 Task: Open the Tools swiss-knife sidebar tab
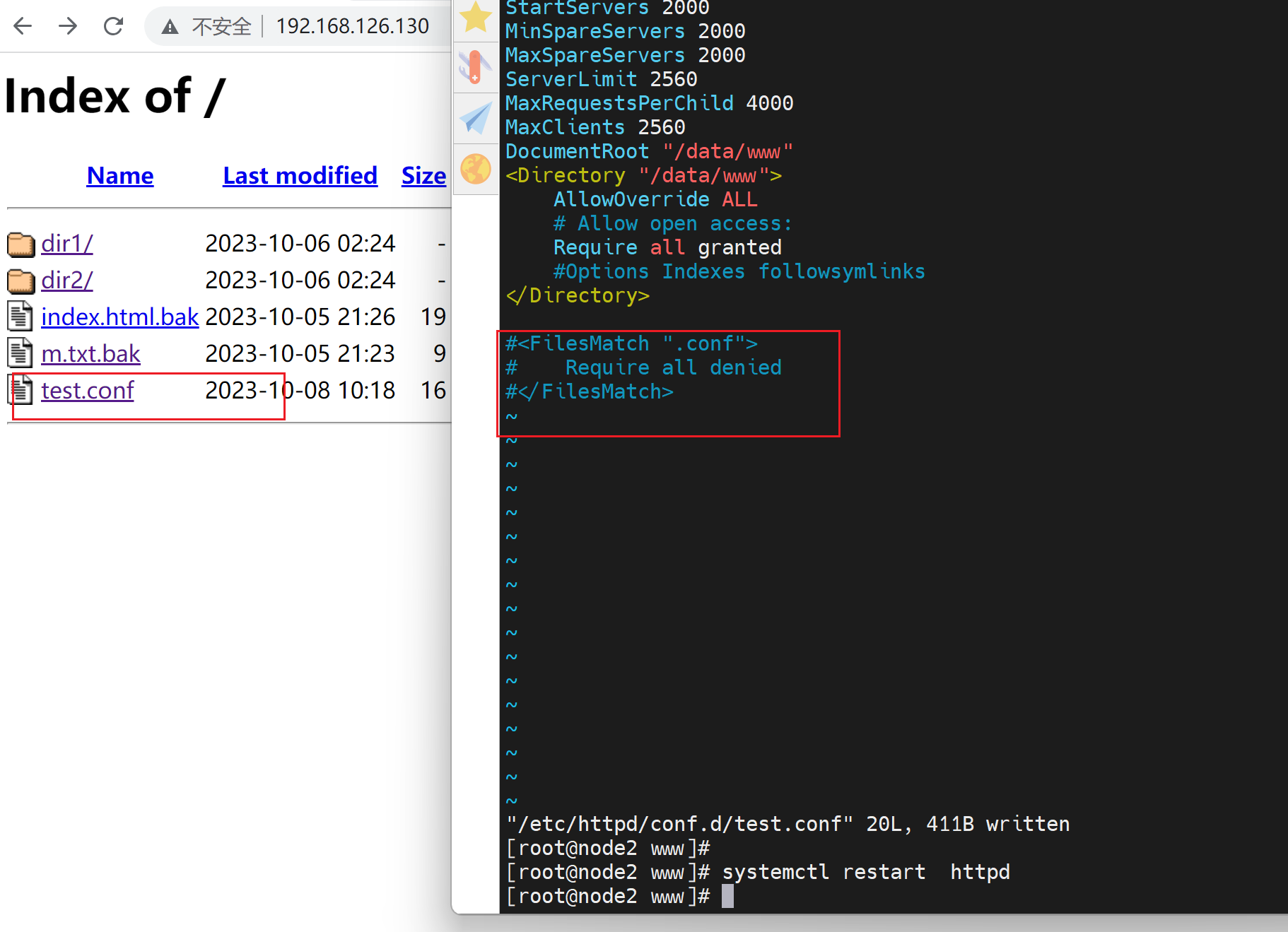(476, 67)
